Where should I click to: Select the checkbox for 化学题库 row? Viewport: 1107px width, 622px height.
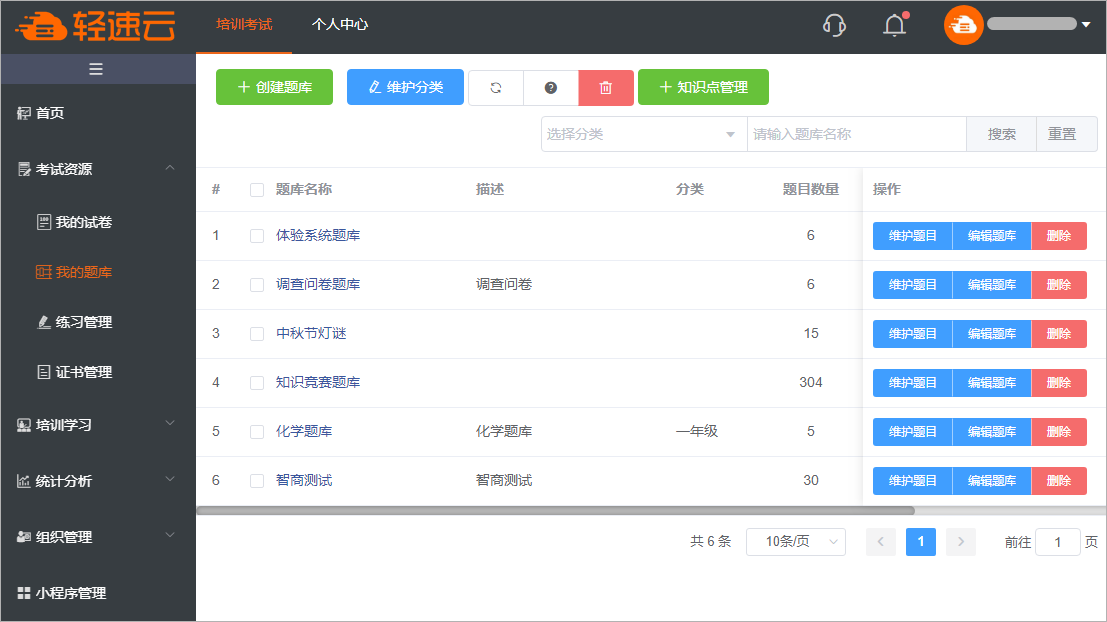[x=257, y=432]
